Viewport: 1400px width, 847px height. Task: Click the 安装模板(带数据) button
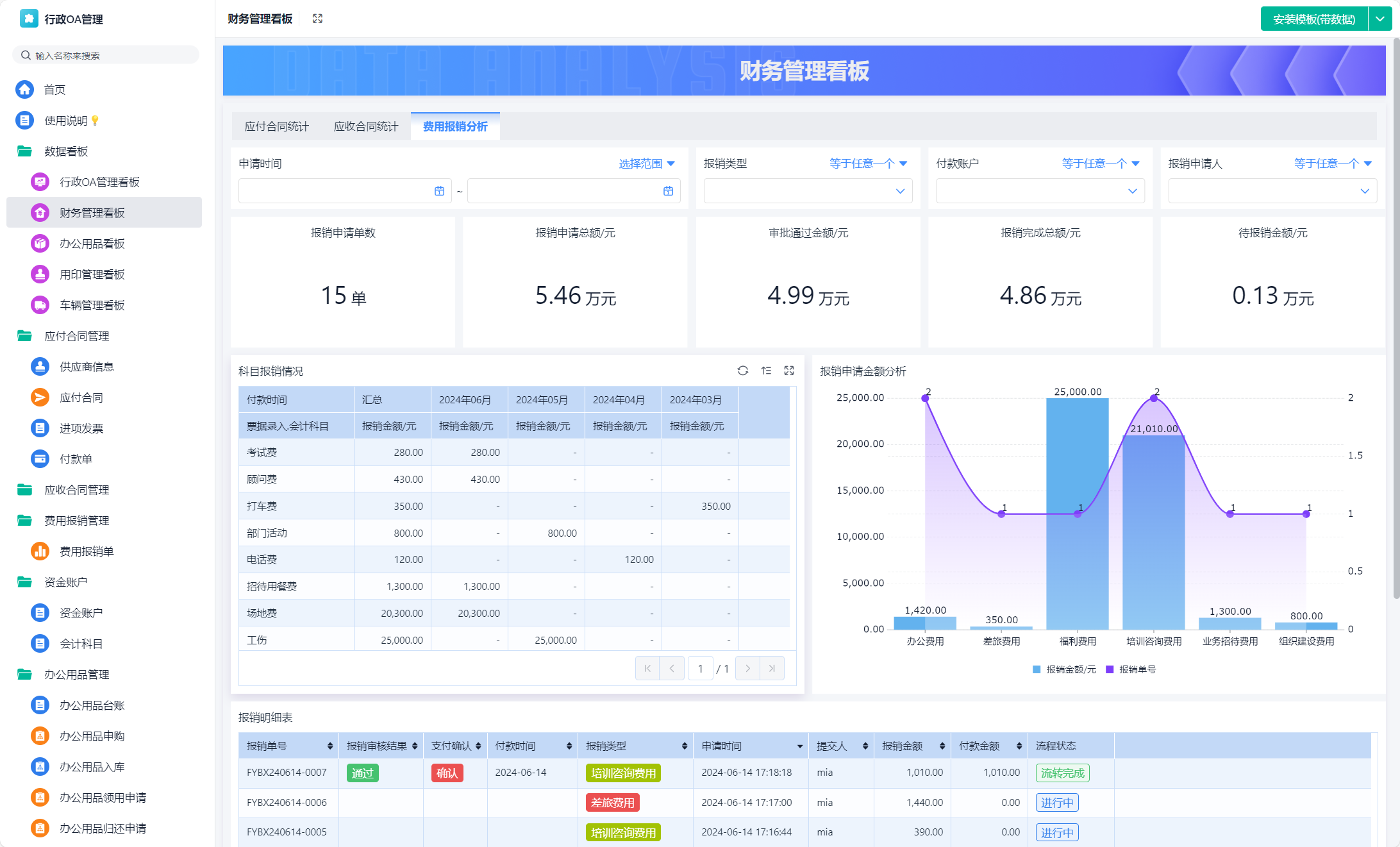pos(1313,19)
